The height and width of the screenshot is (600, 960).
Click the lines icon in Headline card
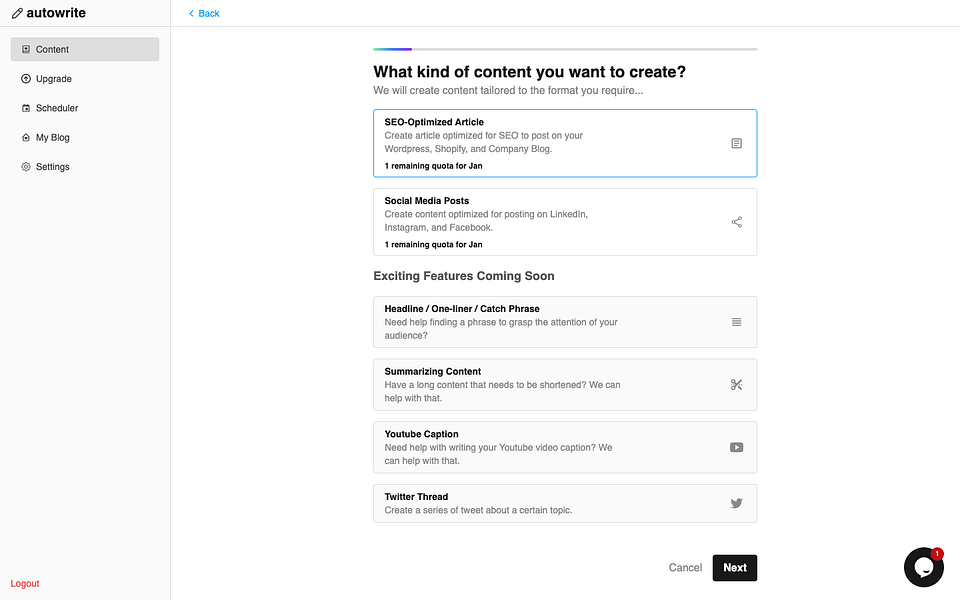(x=736, y=322)
